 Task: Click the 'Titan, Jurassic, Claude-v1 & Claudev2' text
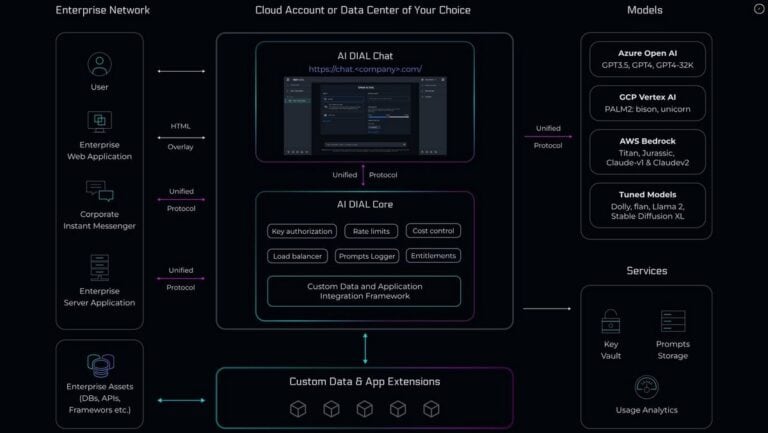coord(648,158)
